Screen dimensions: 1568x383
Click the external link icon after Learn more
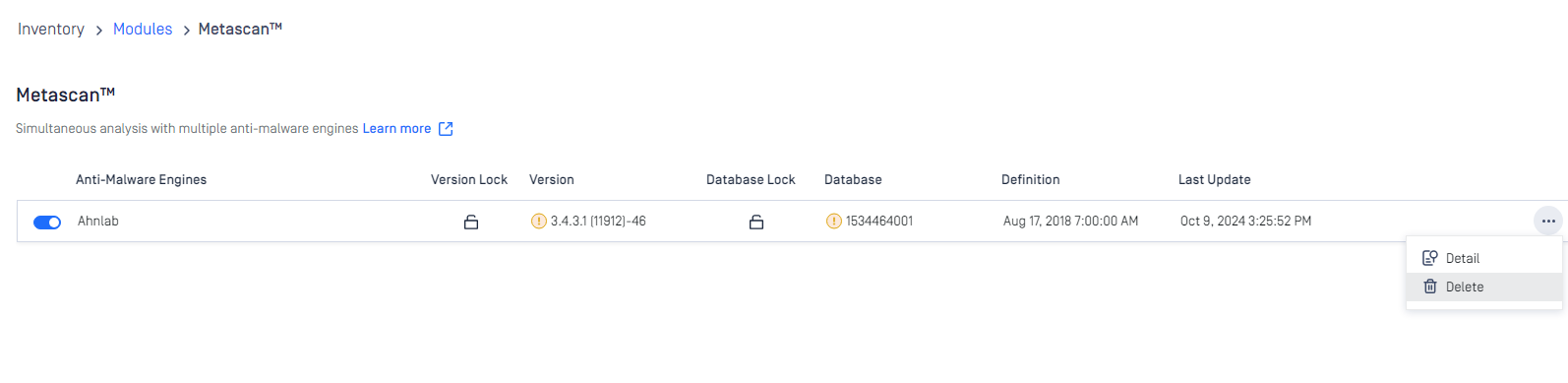446,129
